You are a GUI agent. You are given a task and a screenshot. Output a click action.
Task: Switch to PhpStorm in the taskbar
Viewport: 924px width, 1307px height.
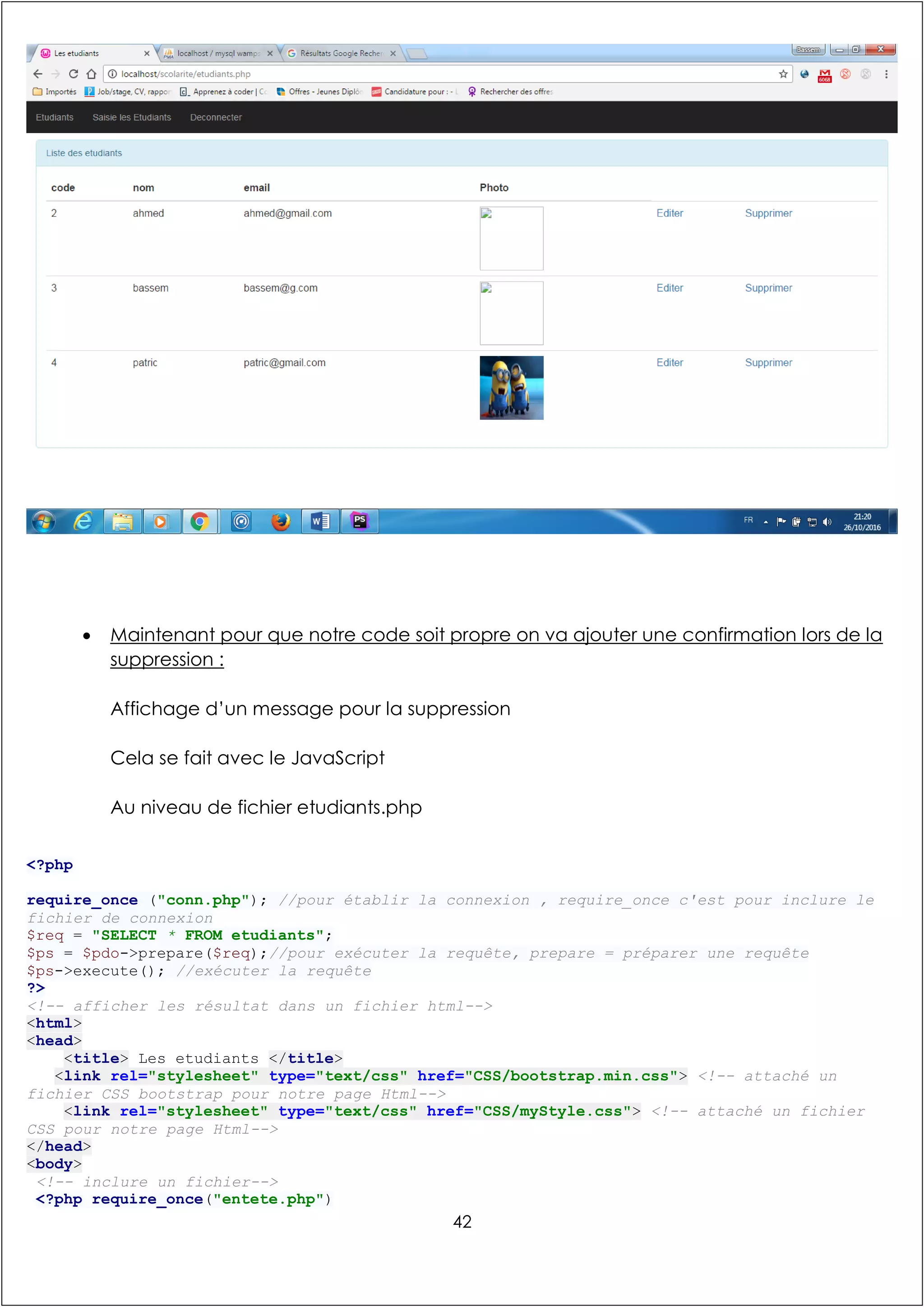(360, 521)
